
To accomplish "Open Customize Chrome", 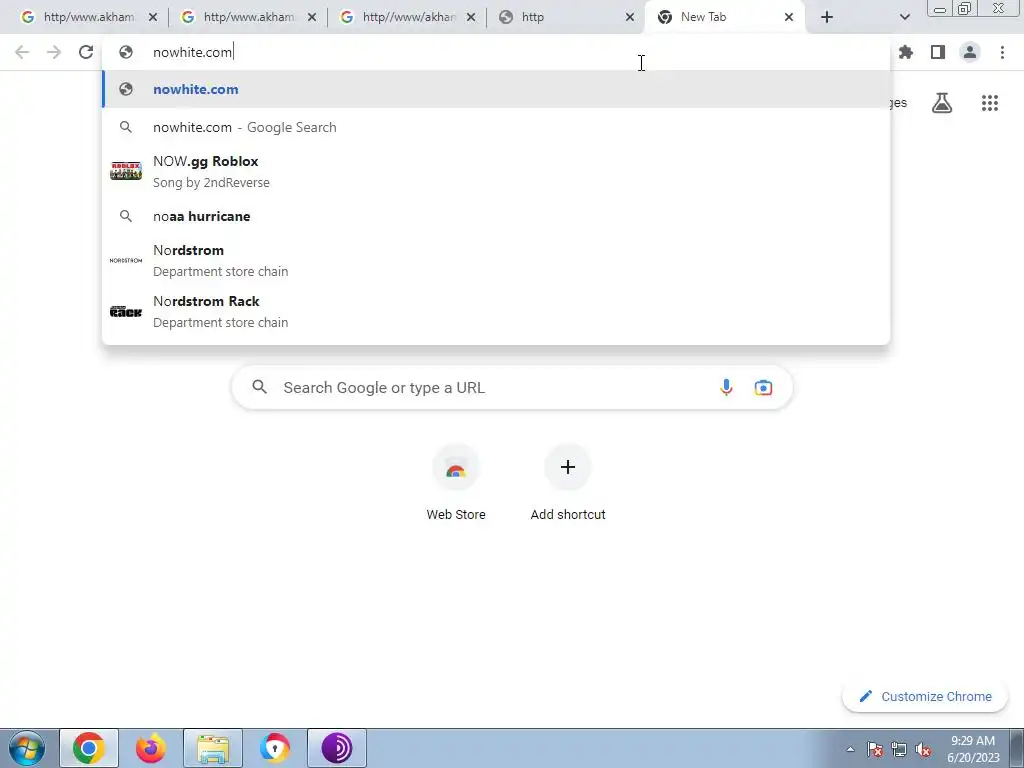I will (x=925, y=696).
